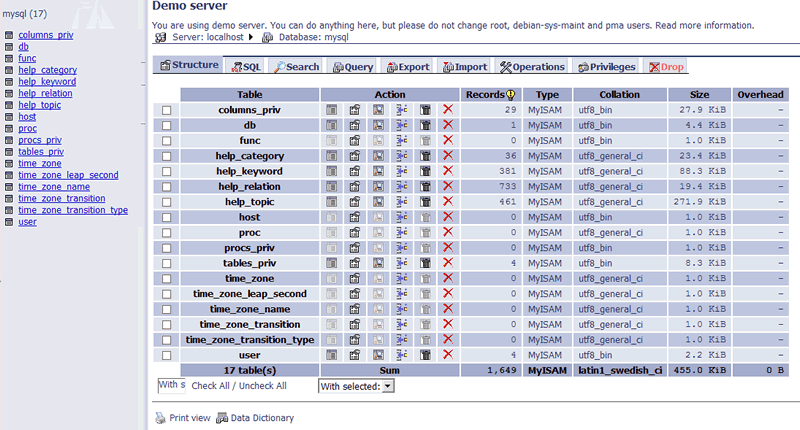Click the mysql (17) database heading

tap(24, 14)
